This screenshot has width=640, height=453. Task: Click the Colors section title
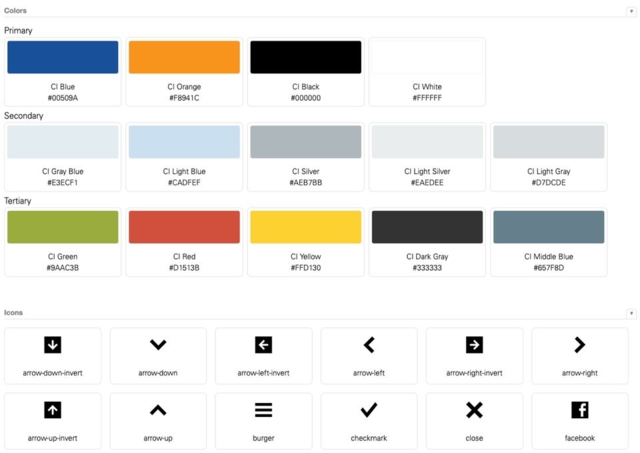(16, 11)
